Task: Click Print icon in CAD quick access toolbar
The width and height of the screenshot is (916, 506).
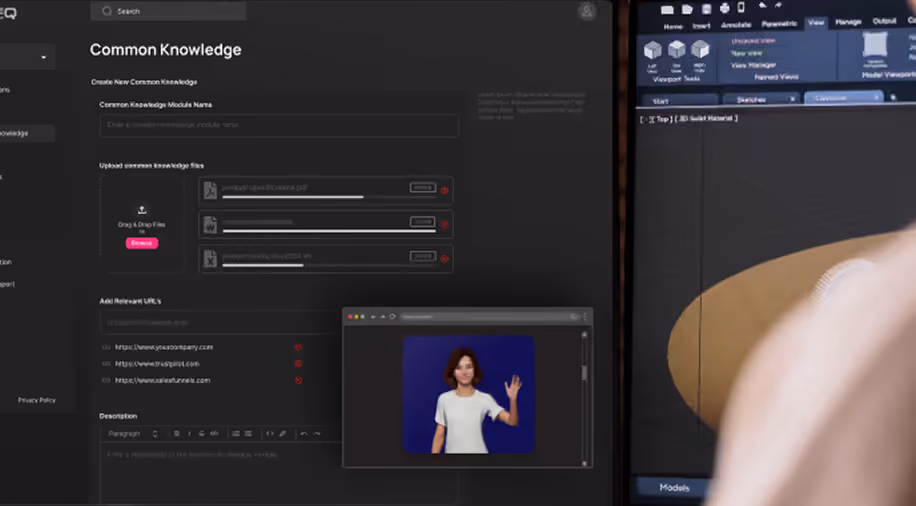Action: 724,8
